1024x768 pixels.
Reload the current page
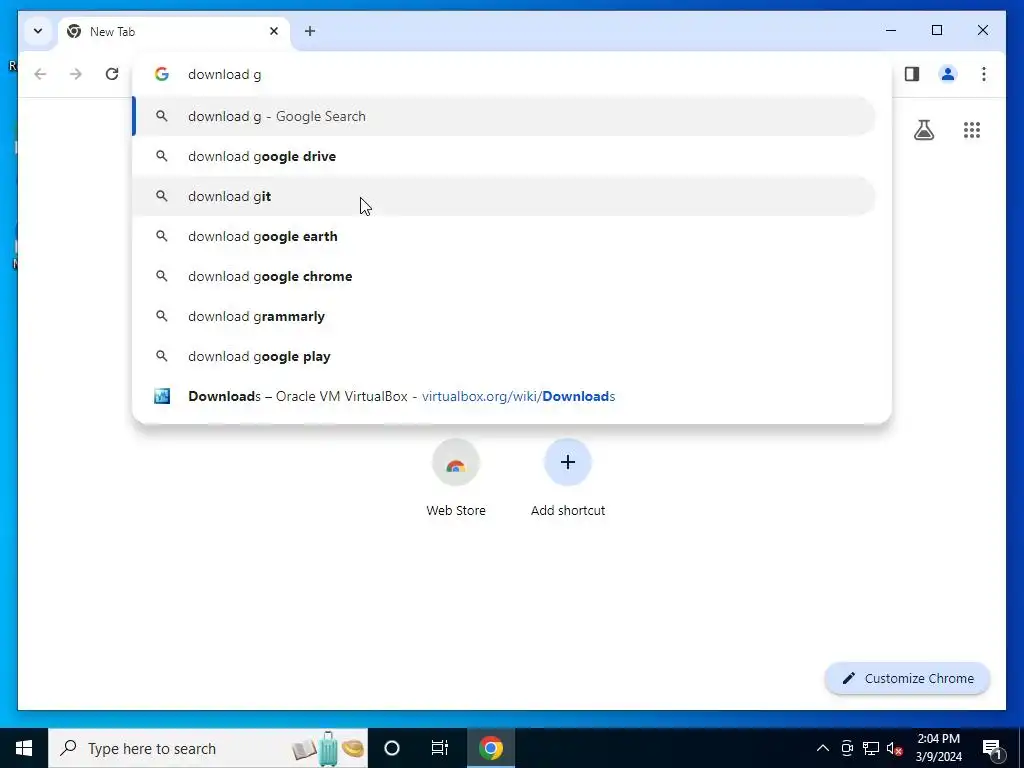click(112, 74)
